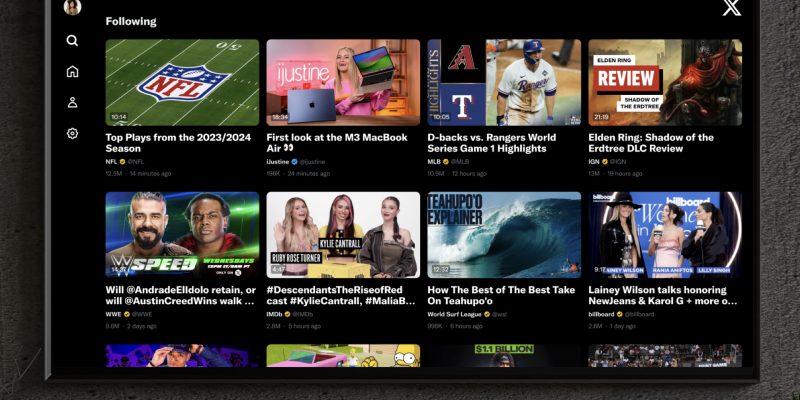Click the MLB channel name
The height and width of the screenshot is (400, 800).
(x=434, y=162)
